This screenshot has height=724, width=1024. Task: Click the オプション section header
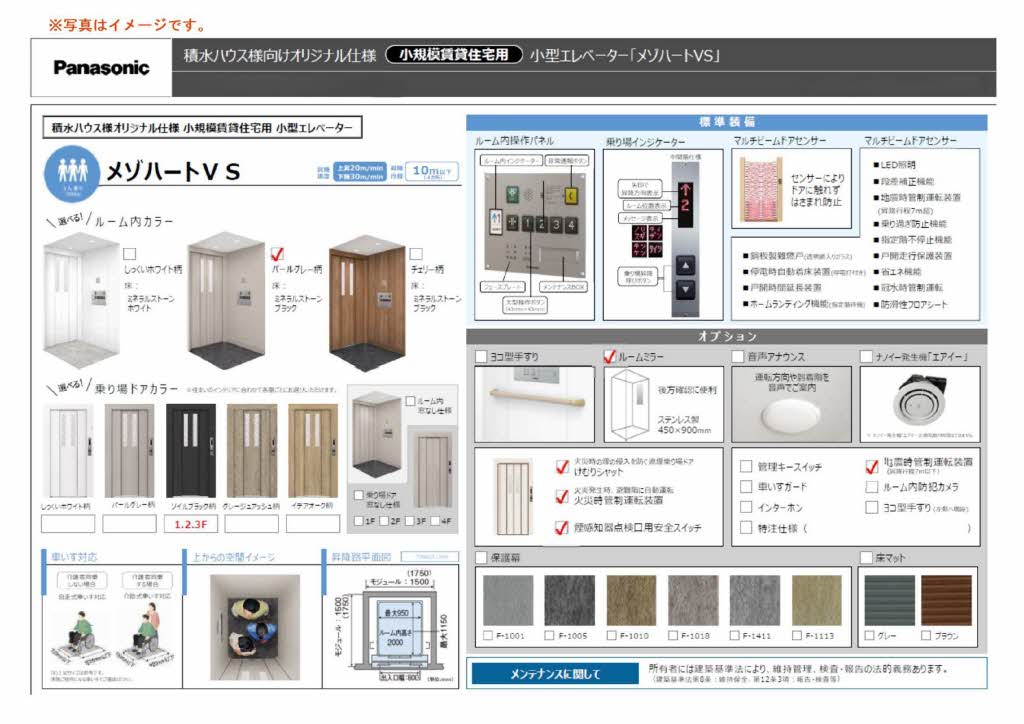click(x=727, y=336)
